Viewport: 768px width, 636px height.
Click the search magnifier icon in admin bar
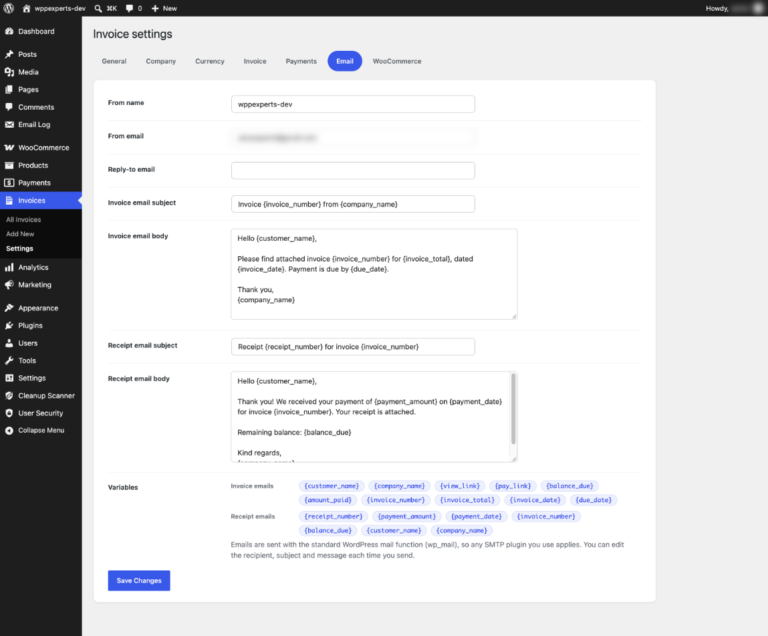98,8
